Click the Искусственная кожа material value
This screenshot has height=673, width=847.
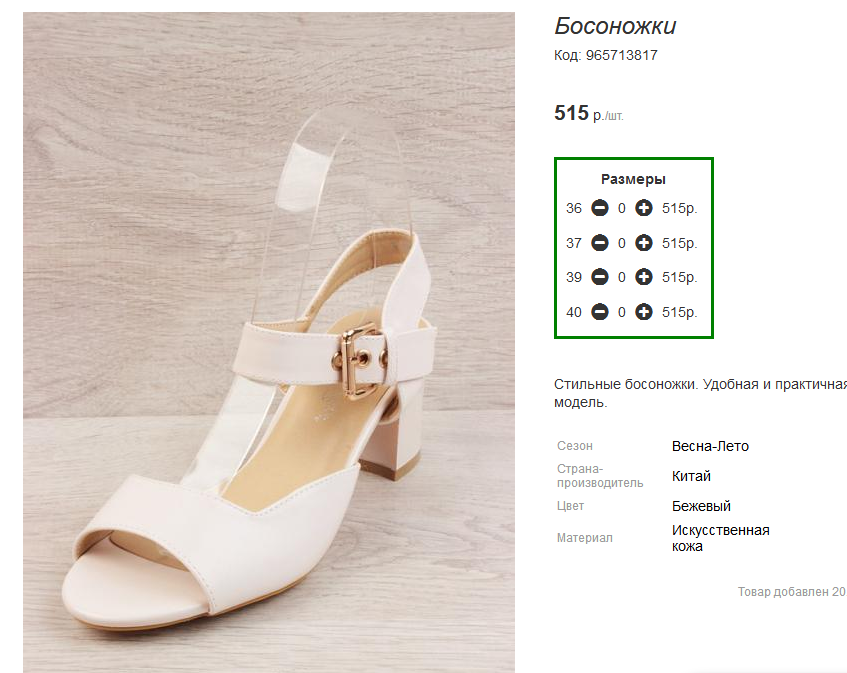(x=721, y=538)
